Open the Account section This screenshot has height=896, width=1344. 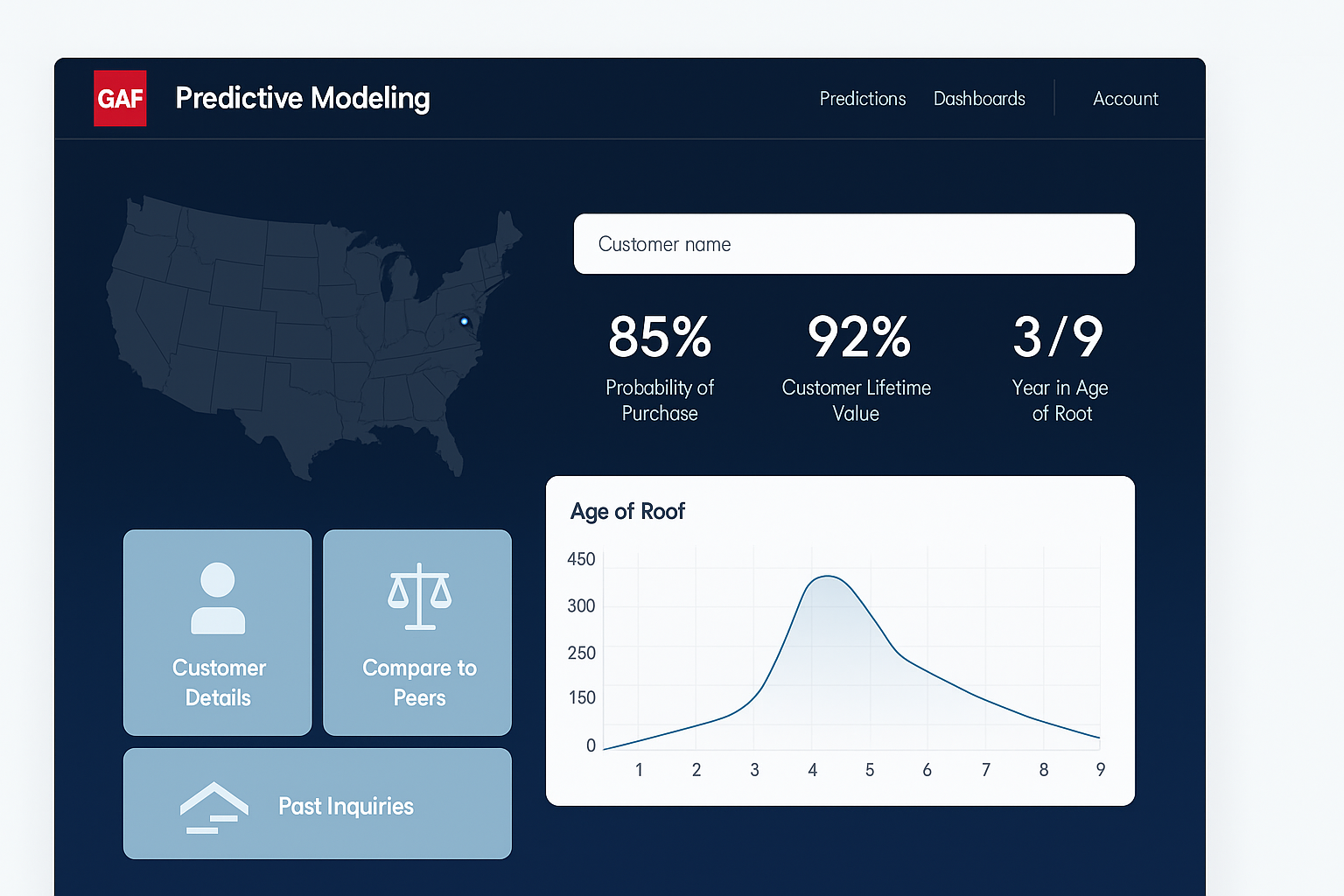tap(1125, 98)
